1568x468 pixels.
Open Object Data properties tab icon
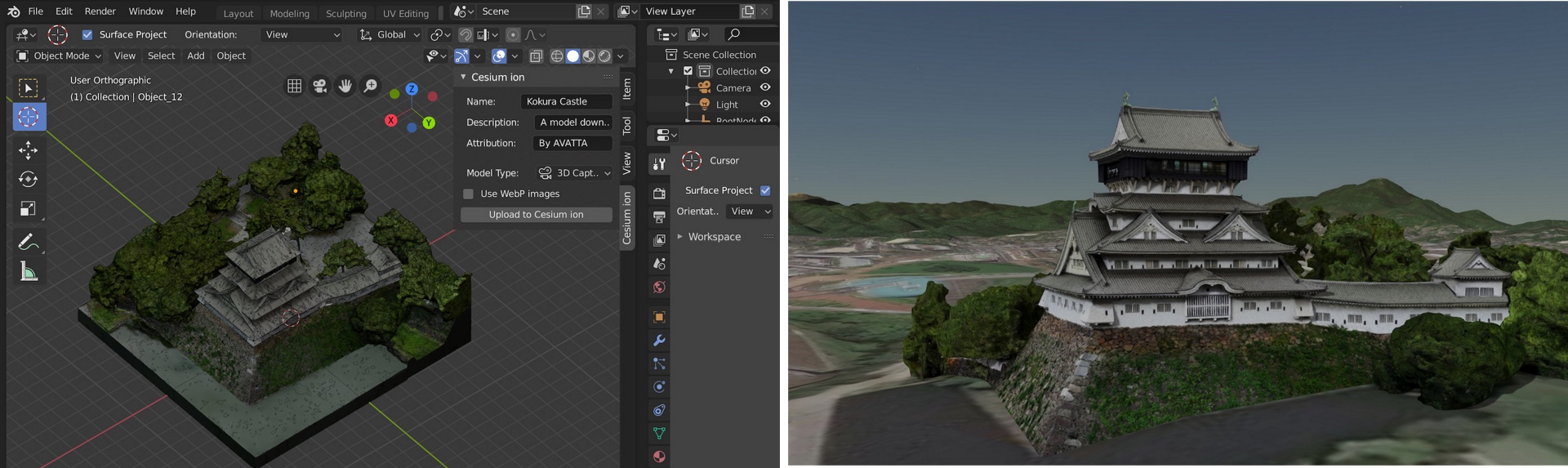[x=659, y=434]
